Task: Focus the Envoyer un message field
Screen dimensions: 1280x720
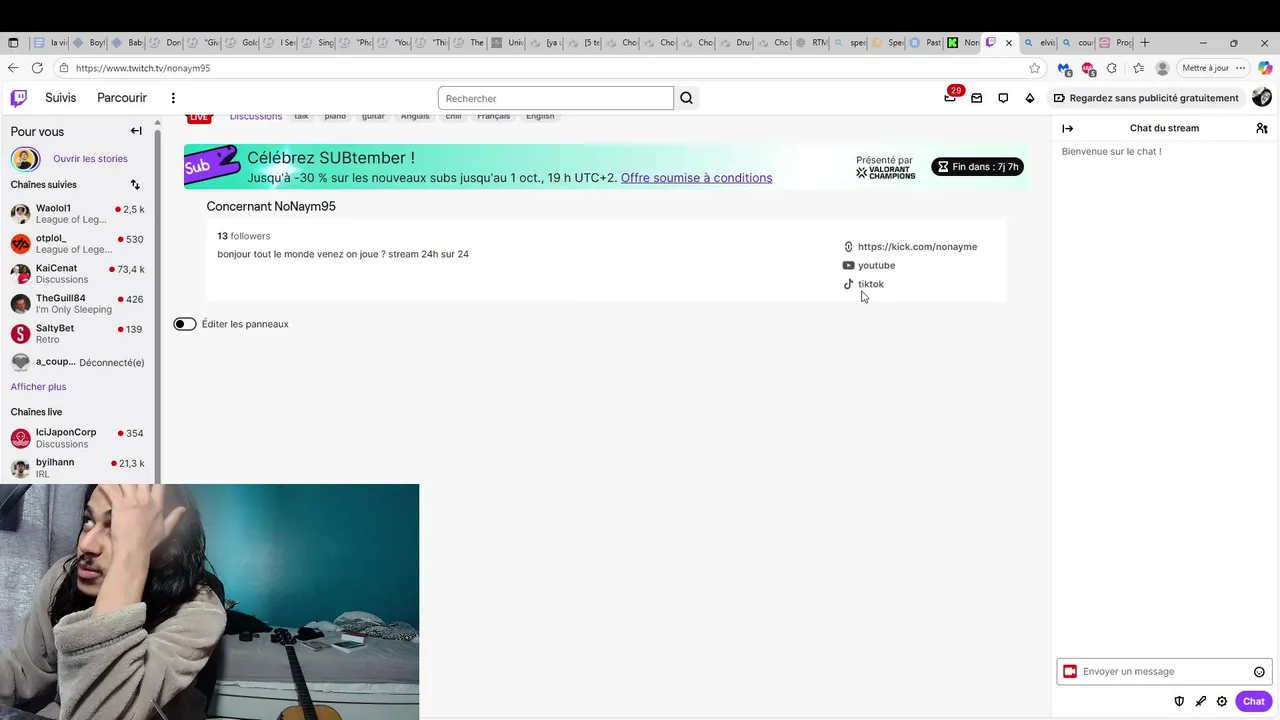Action: pos(1164,672)
